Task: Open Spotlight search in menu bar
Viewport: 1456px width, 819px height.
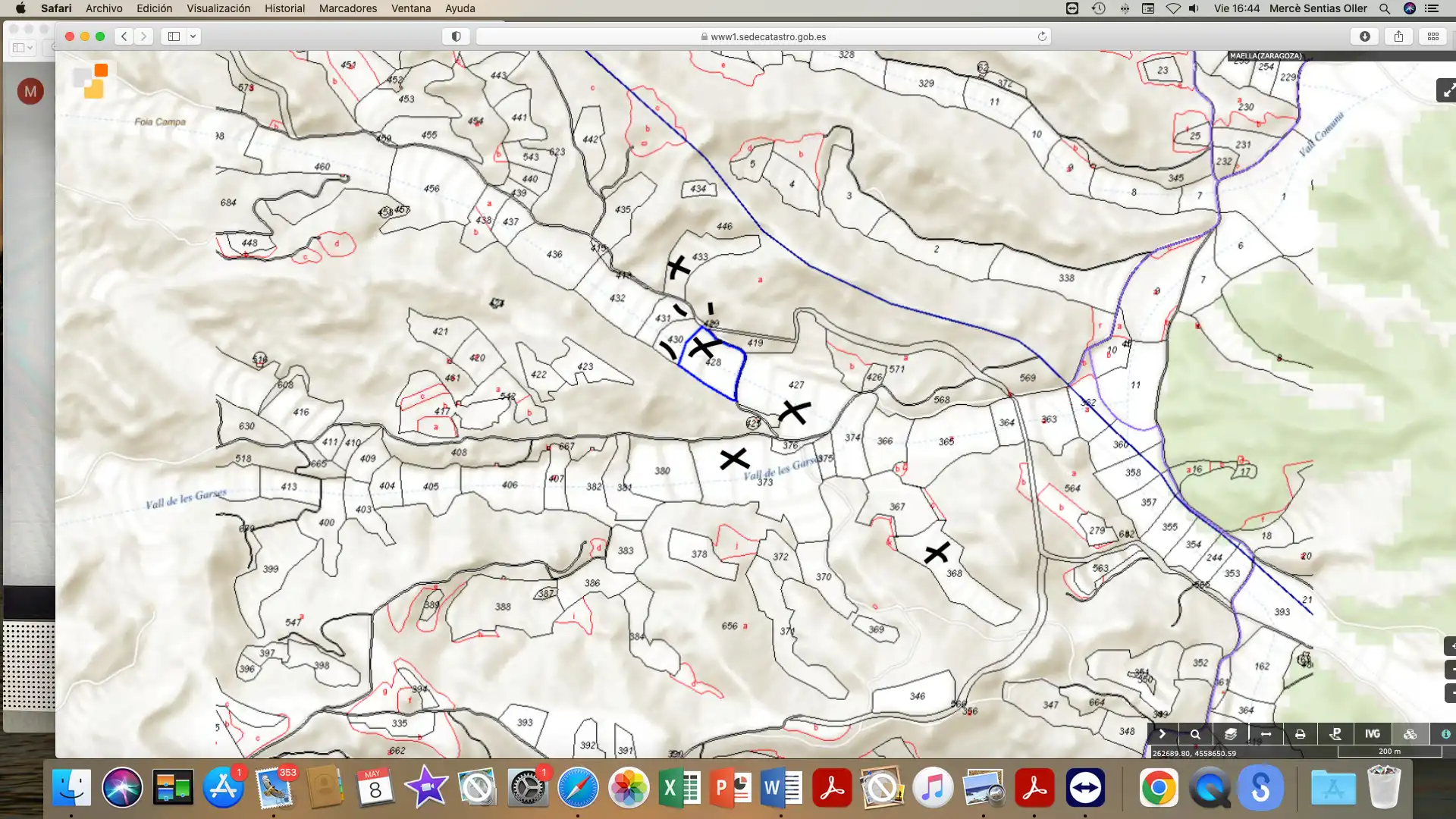Action: coord(1385,8)
